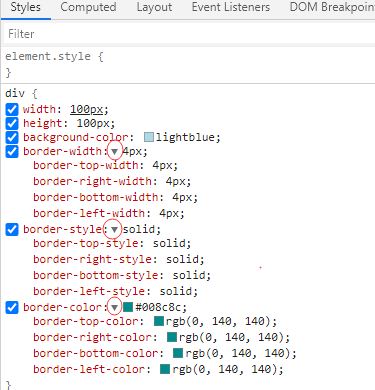Click the width property name
Image resolution: width=375 pixels, height=390 pixels.
click(x=39, y=109)
